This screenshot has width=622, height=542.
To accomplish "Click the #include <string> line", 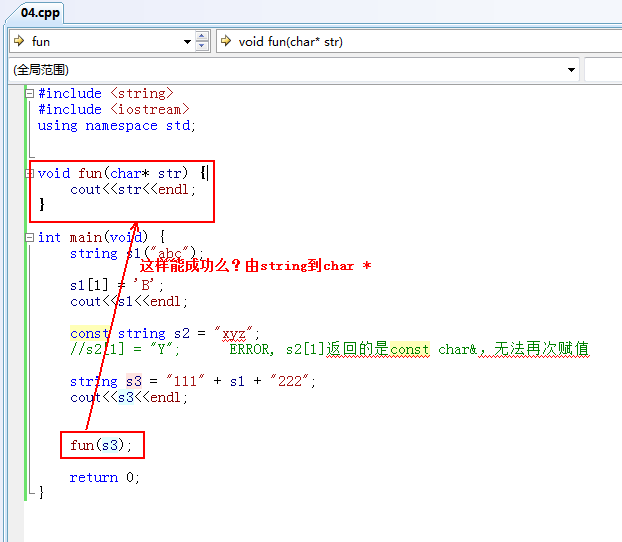I will 106,93.
